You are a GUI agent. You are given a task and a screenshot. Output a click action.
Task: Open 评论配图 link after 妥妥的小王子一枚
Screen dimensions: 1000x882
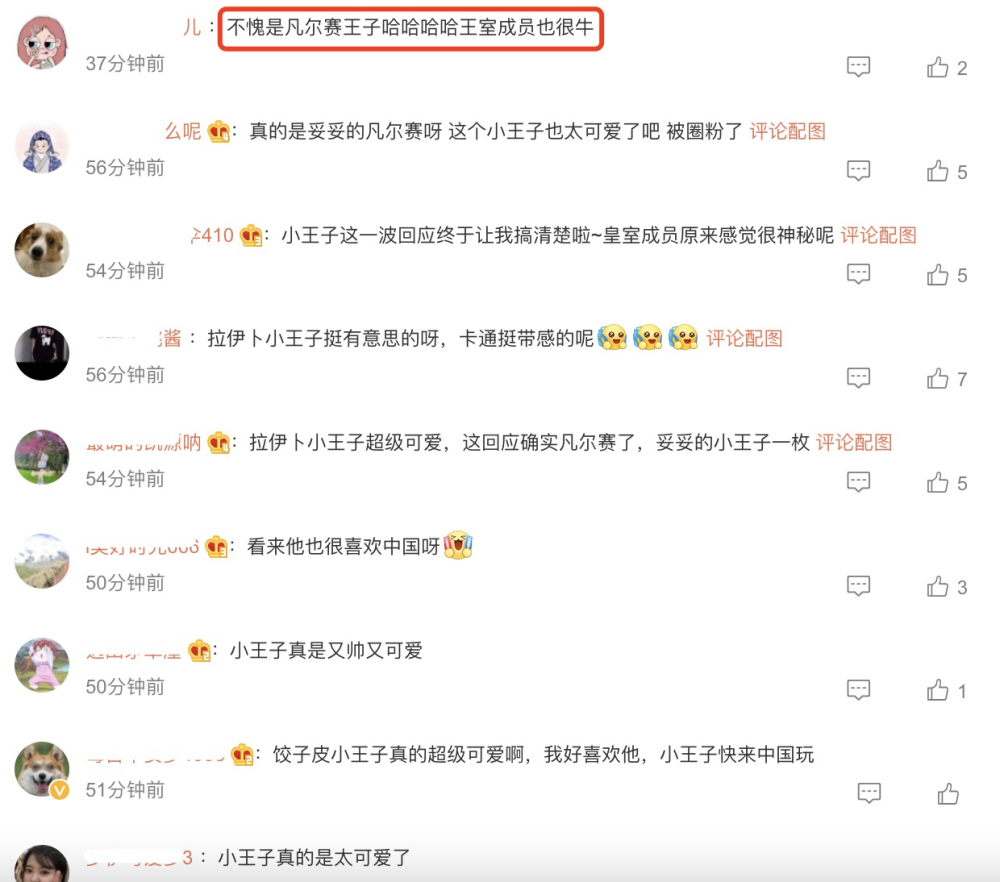[x=855, y=443]
